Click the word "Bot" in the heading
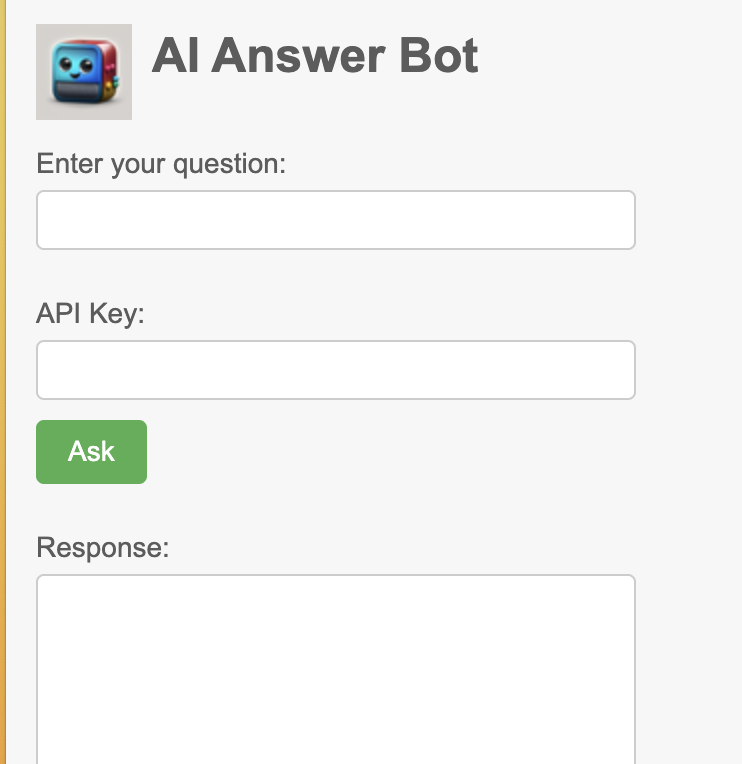742x764 pixels. coord(438,56)
